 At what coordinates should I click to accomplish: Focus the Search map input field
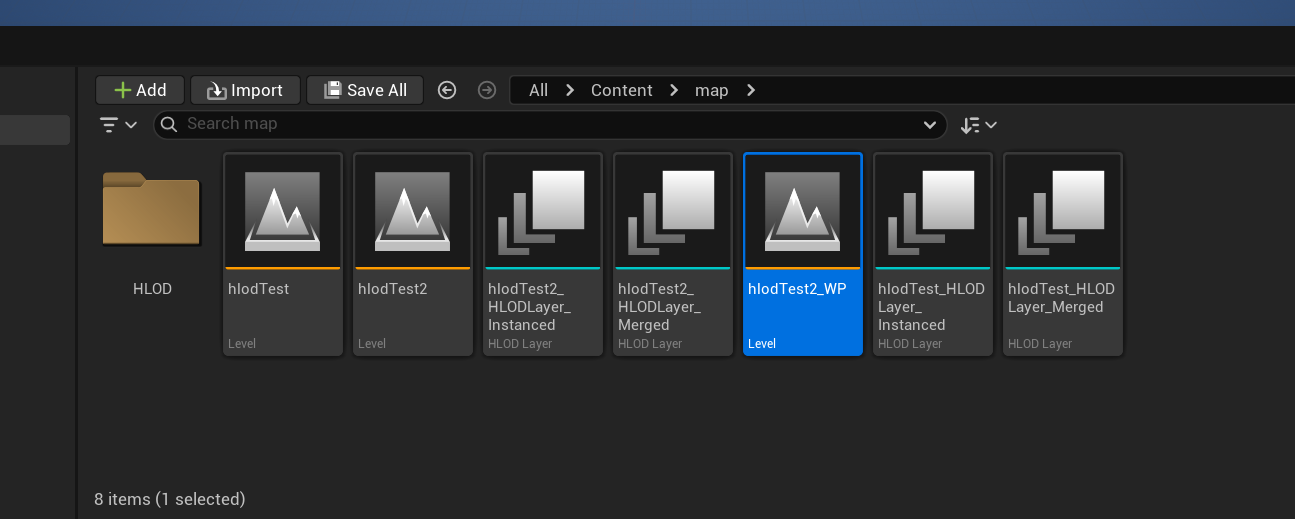coord(550,124)
